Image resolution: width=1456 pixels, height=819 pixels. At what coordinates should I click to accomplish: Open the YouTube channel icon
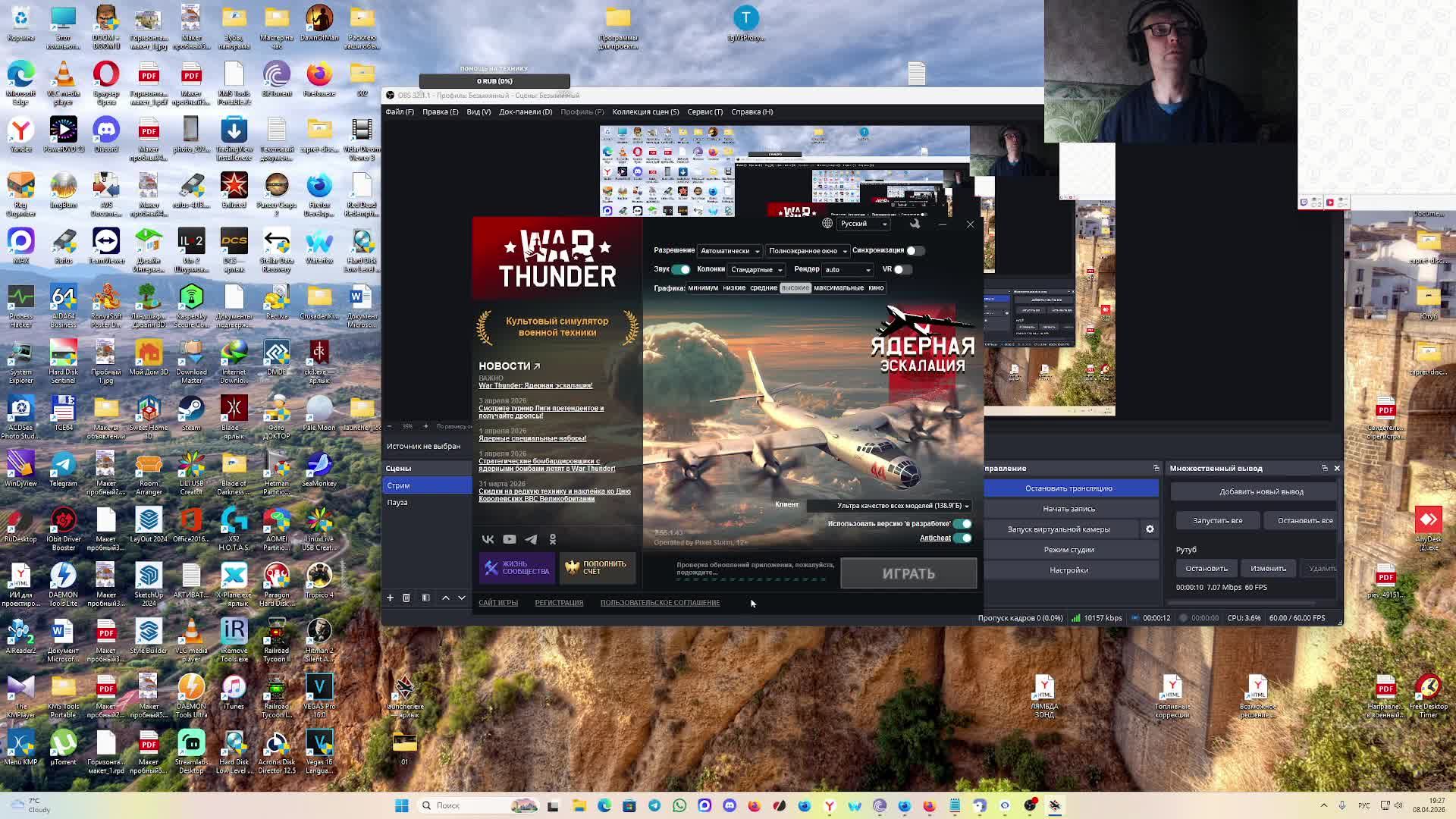point(510,539)
